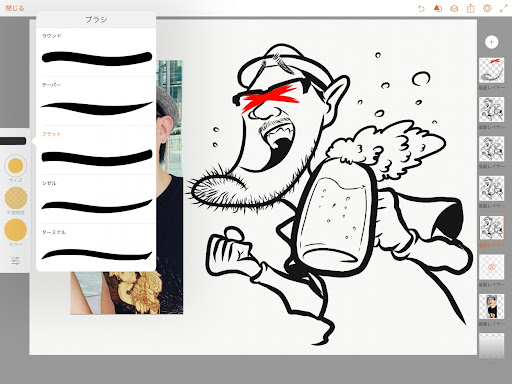The image size is (512, 384).
Task: Show the hidden layer with crossed eye
Action: 491,267
